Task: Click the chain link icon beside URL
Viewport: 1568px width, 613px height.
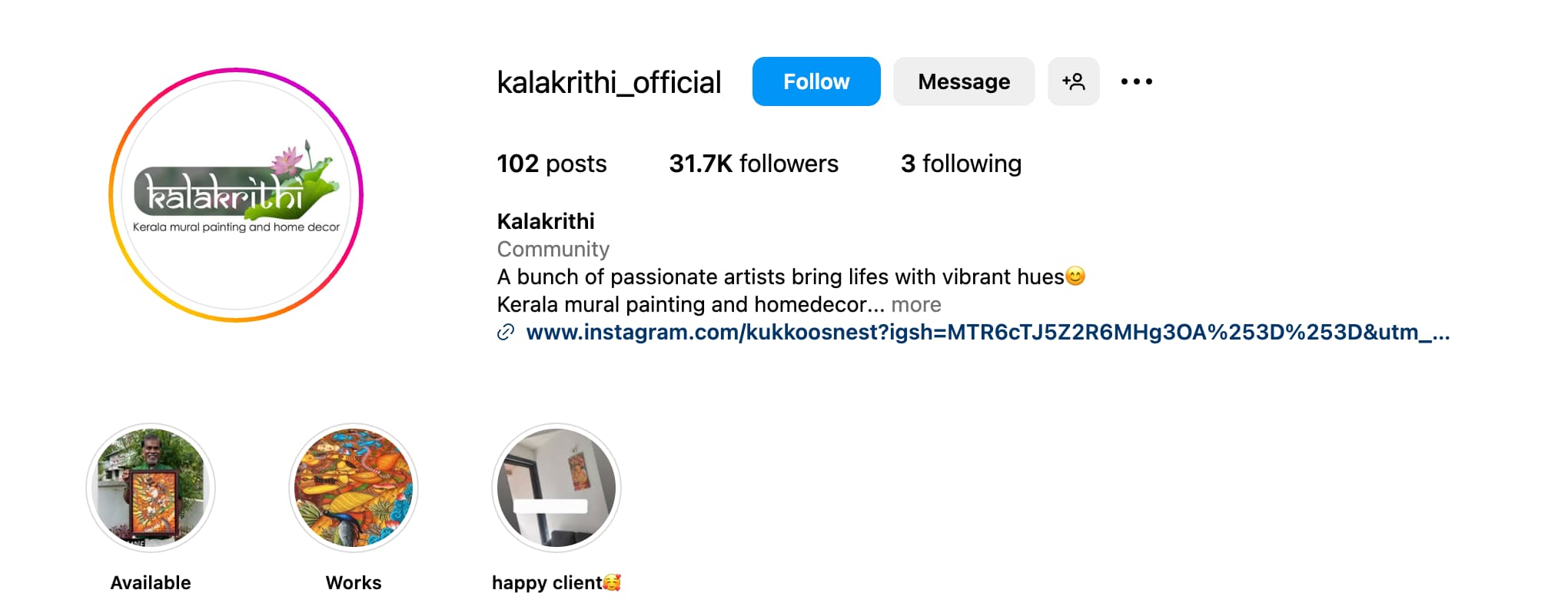Action: (x=506, y=333)
